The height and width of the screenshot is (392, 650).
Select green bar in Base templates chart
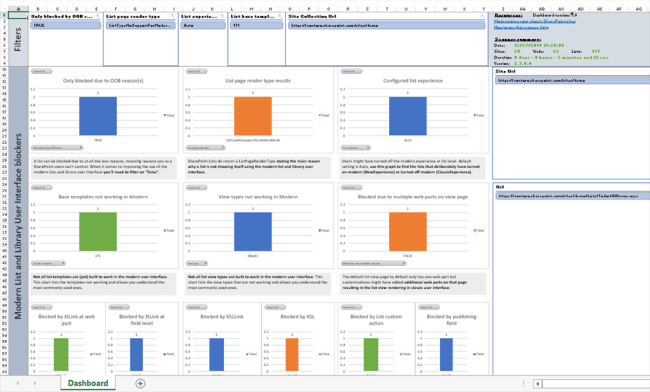[x=98, y=232]
